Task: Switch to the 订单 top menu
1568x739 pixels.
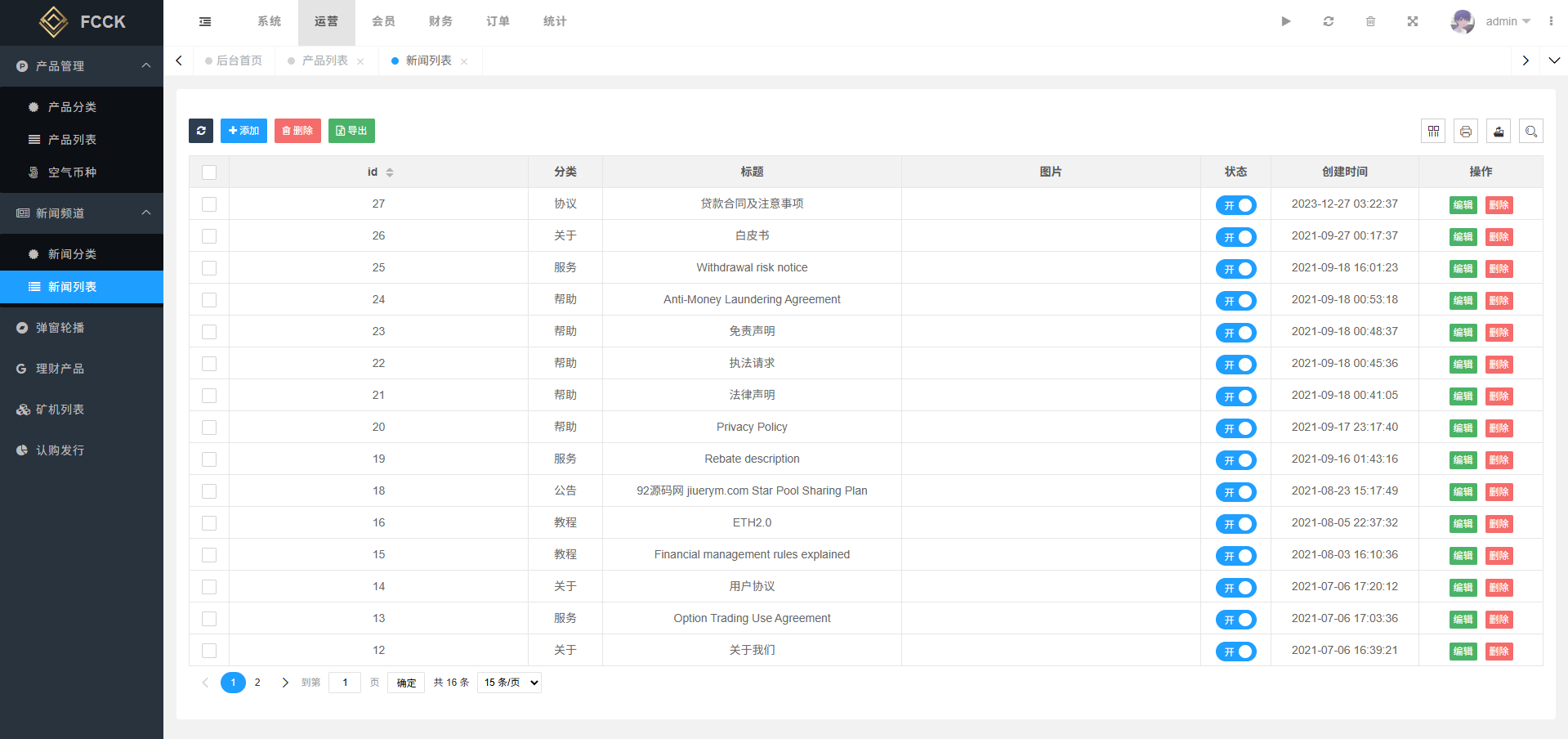Action: coord(498,21)
